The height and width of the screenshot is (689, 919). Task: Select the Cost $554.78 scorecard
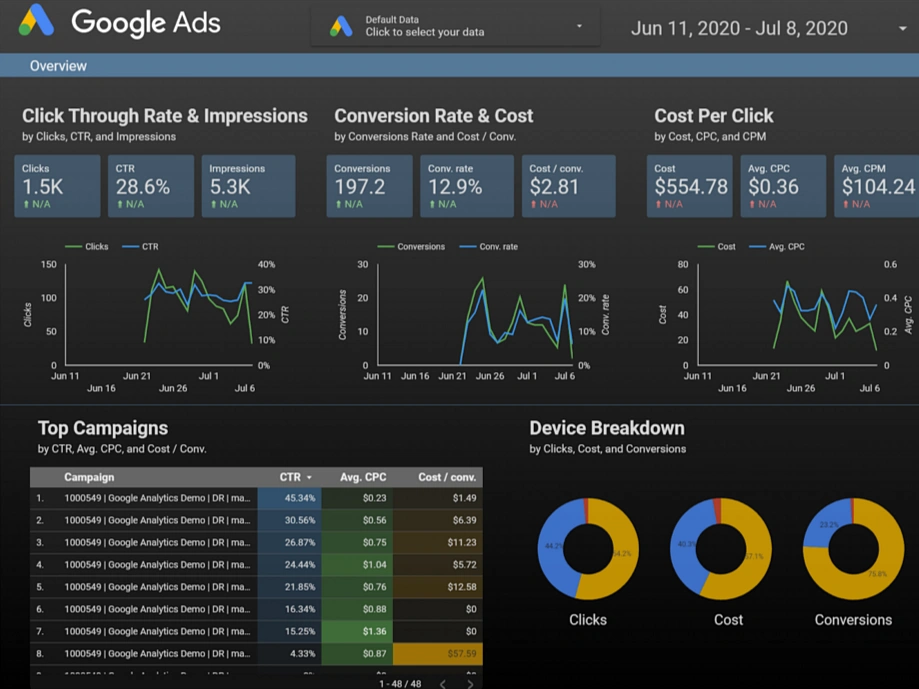click(x=690, y=186)
